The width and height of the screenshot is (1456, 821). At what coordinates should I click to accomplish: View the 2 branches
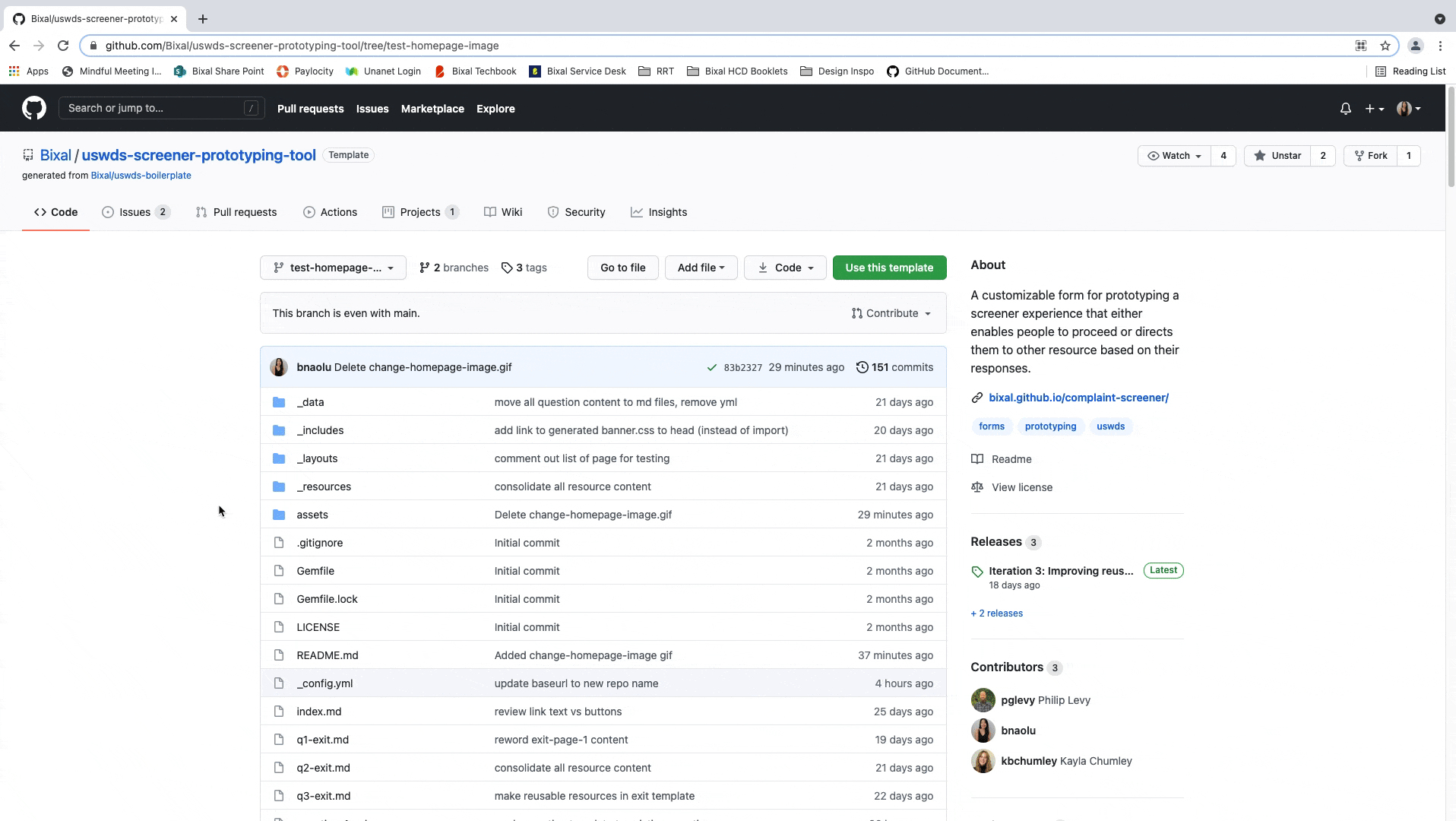pos(454,268)
